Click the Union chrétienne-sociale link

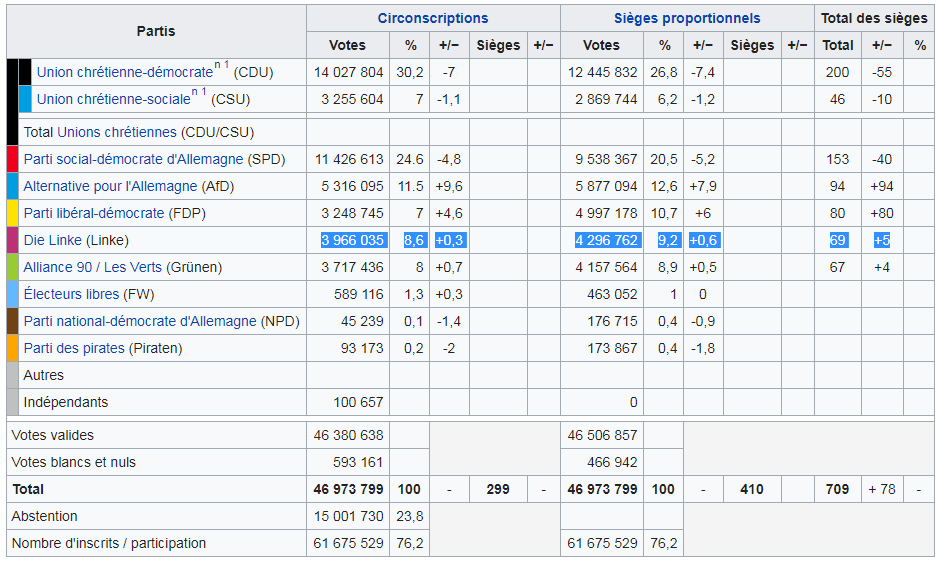(x=113, y=99)
